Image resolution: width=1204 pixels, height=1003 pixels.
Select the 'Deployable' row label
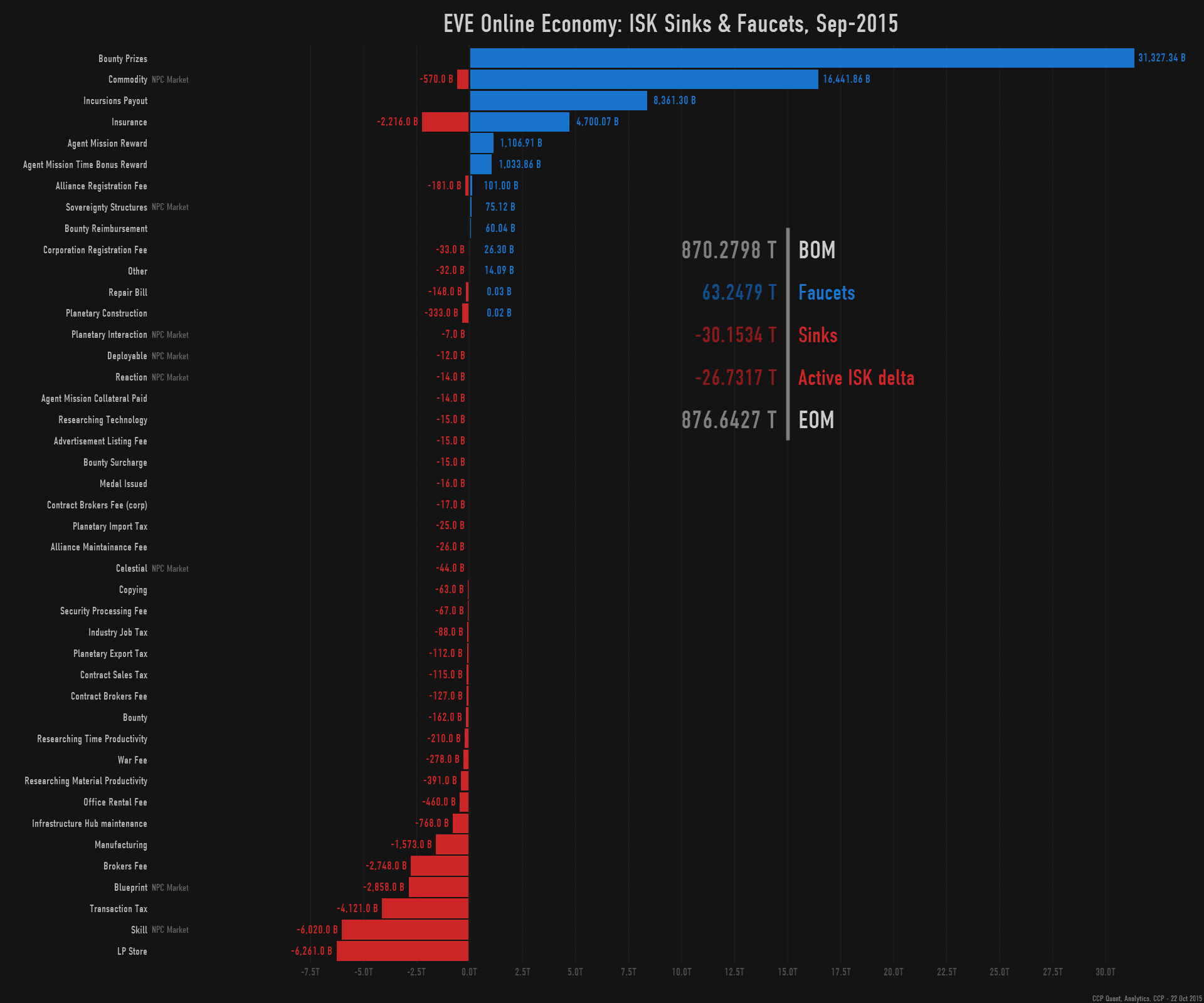point(127,356)
